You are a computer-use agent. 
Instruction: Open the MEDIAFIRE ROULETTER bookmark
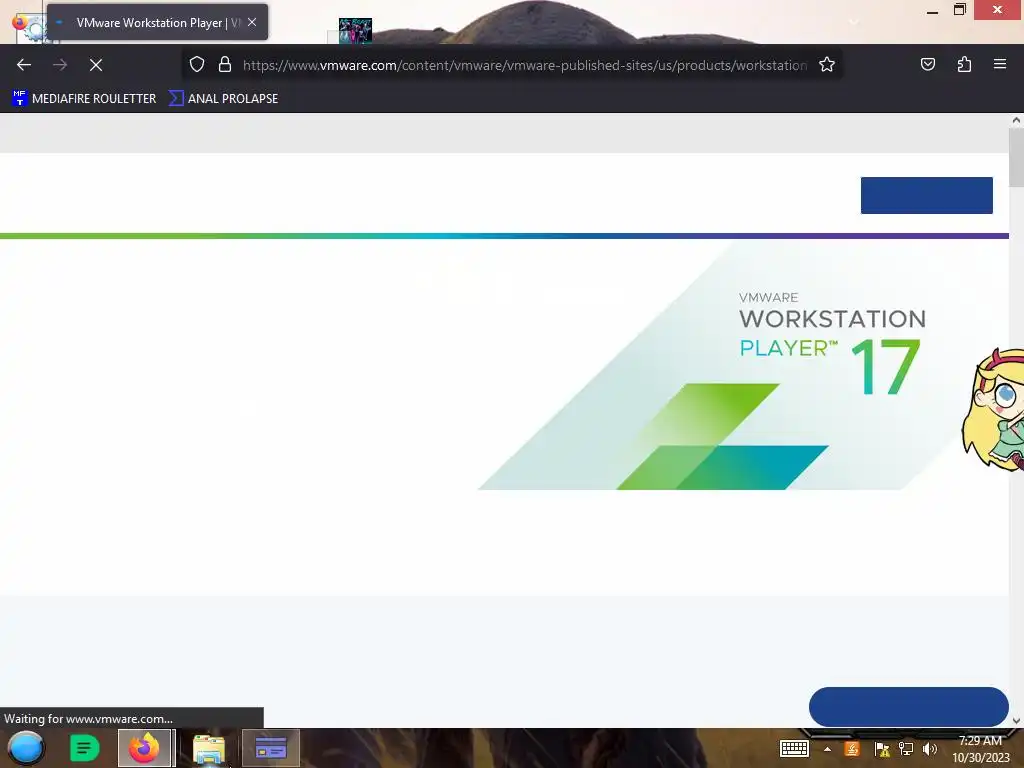point(84,99)
